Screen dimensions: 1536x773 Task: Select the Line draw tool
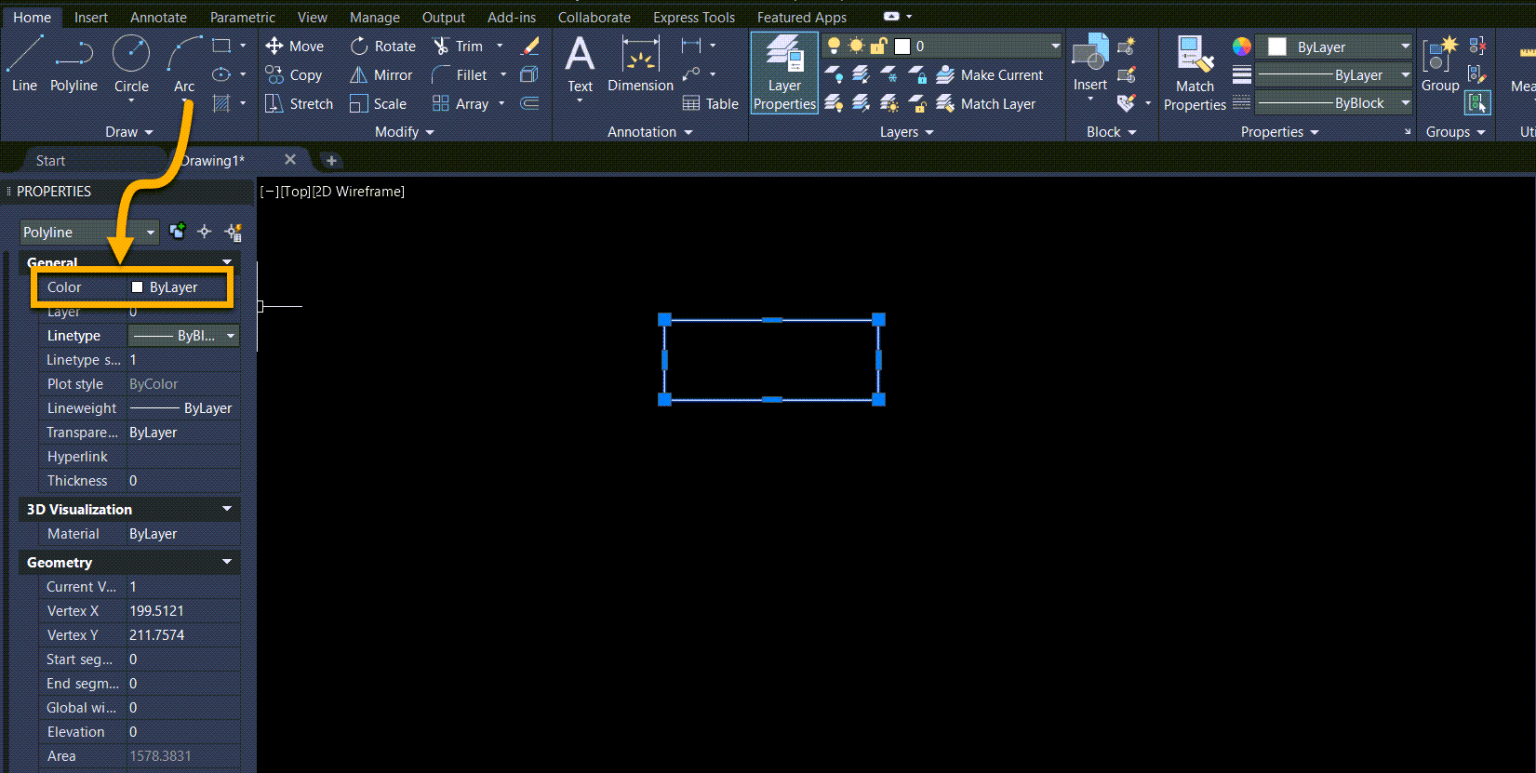coord(25,62)
